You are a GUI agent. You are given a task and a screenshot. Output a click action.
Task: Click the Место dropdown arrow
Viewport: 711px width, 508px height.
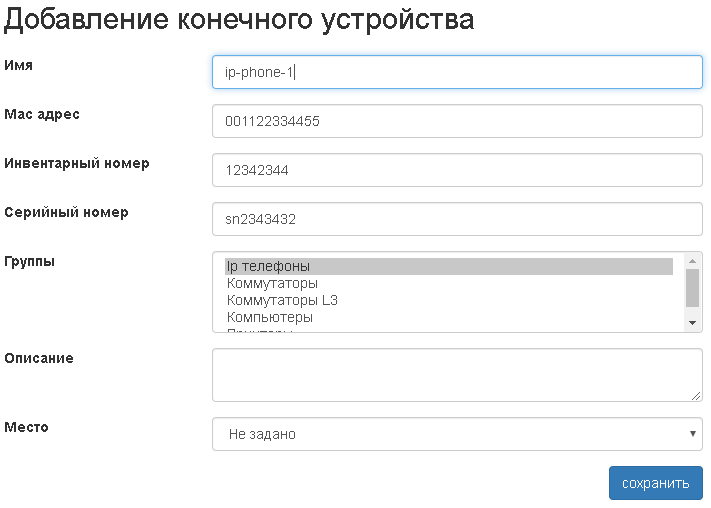[692, 434]
